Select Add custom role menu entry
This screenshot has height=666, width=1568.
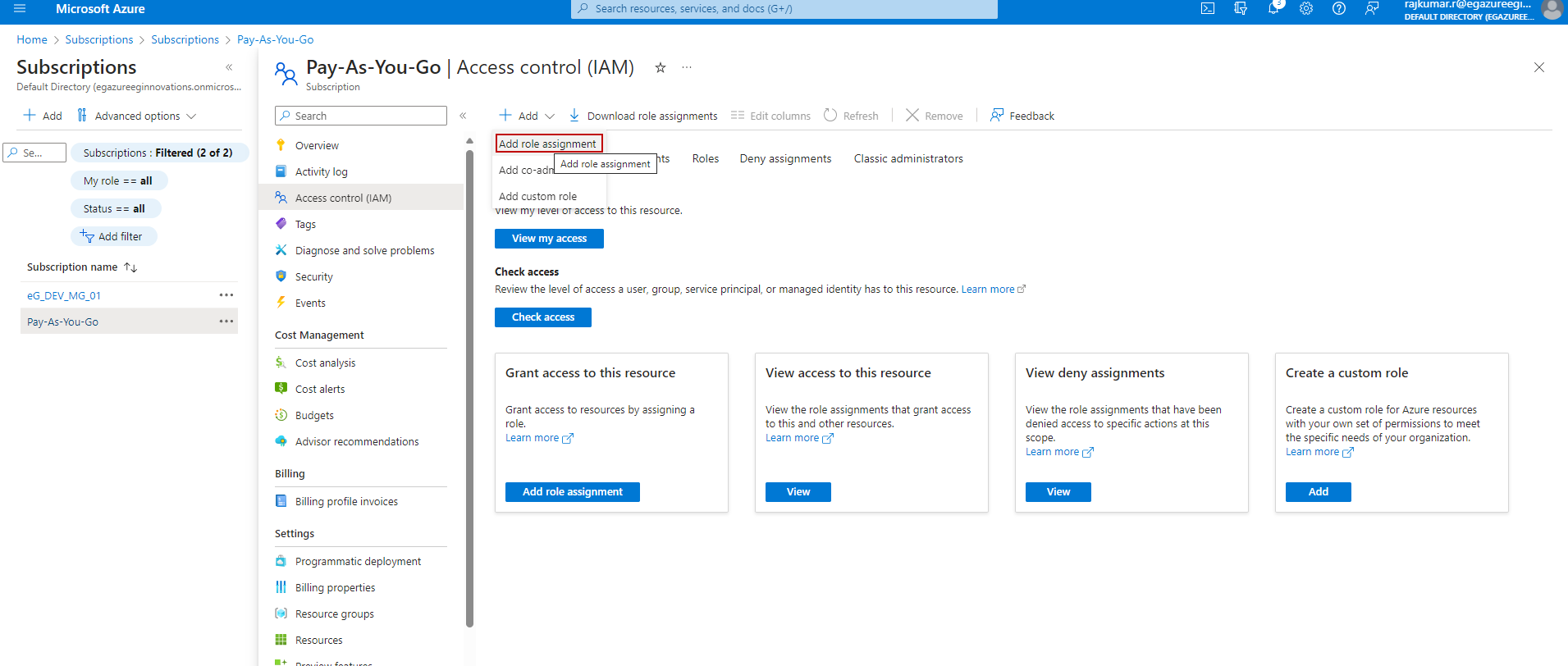(x=538, y=196)
